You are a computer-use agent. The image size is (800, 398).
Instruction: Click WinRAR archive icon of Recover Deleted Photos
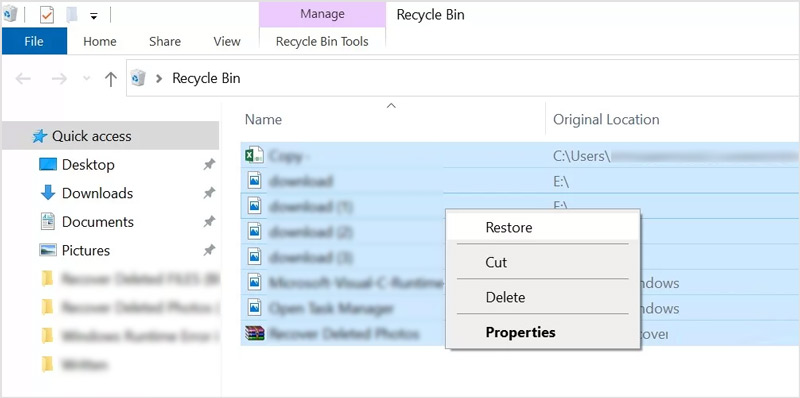pos(255,333)
